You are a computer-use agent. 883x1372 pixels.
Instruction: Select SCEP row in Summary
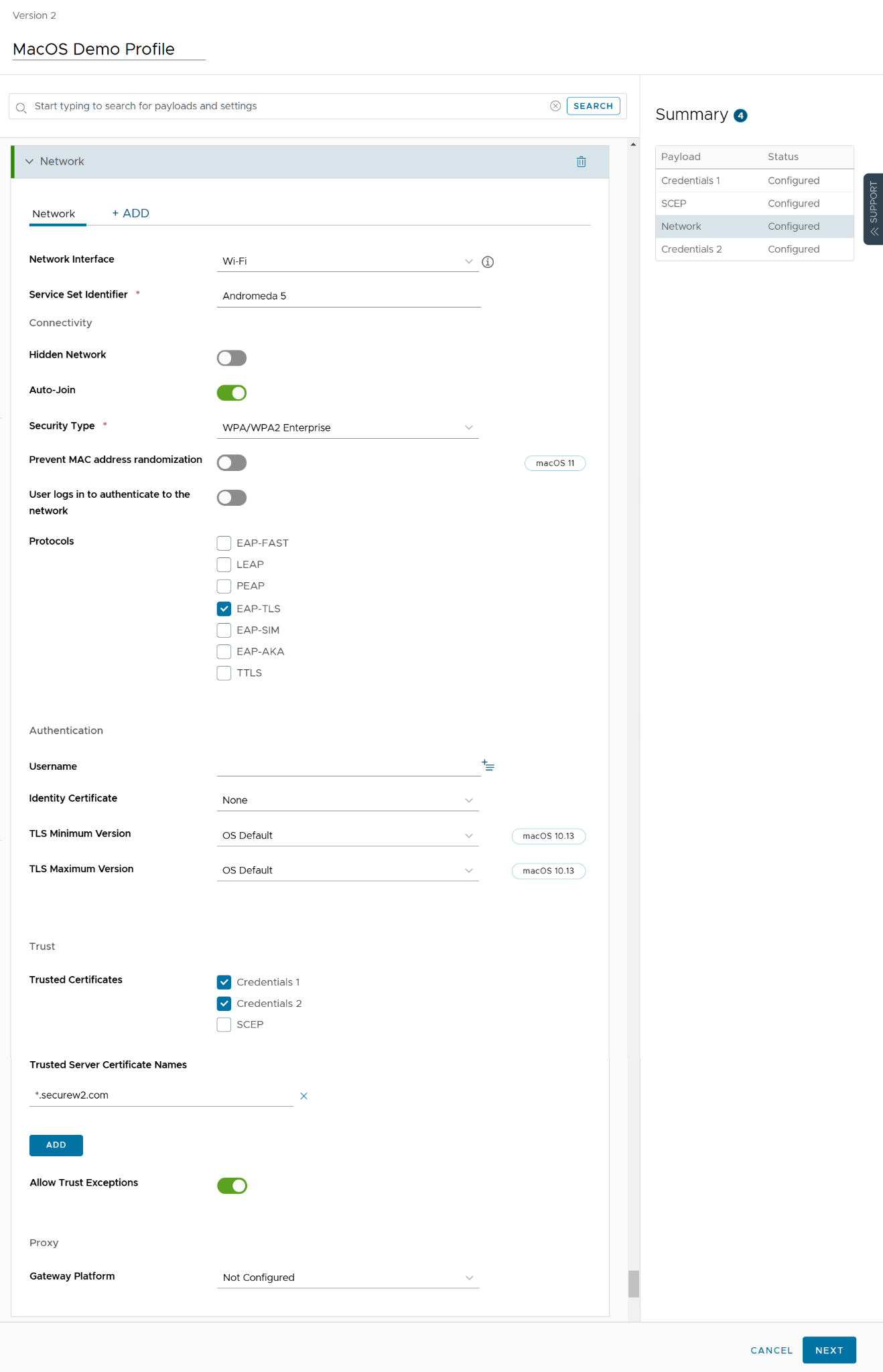[754, 204]
